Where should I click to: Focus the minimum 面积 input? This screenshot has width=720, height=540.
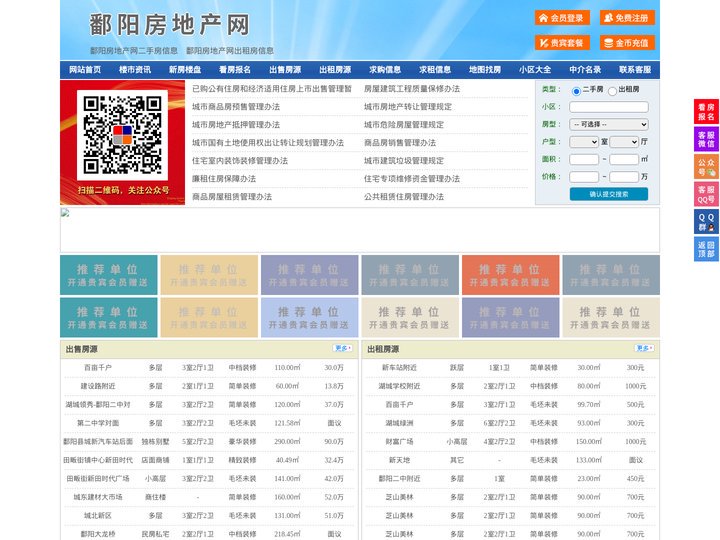click(584, 159)
